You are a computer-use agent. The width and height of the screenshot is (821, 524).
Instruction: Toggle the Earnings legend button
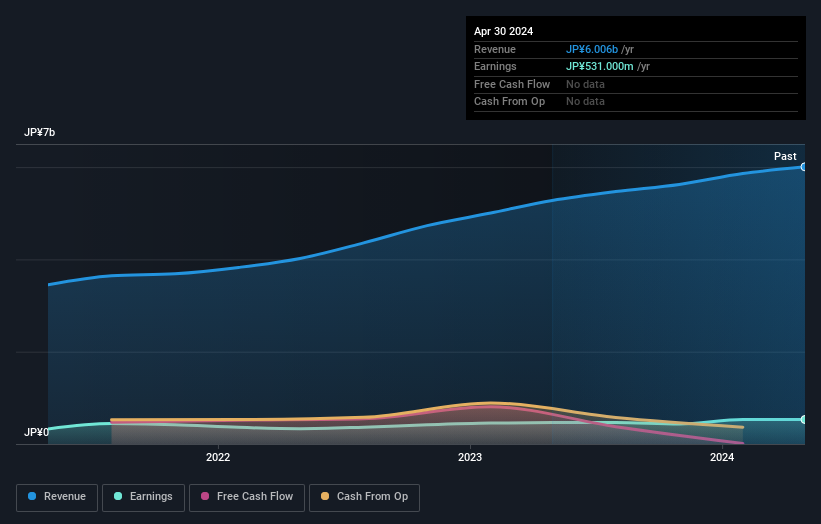(143, 497)
